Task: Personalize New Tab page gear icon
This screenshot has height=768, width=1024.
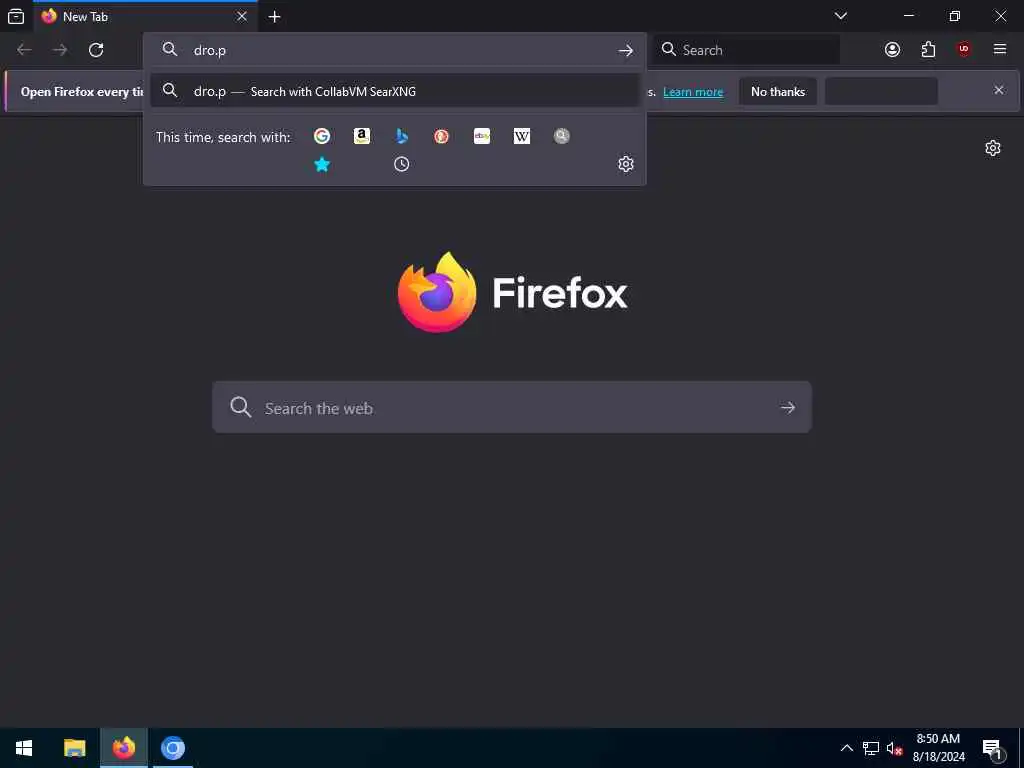Action: coord(993,148)
